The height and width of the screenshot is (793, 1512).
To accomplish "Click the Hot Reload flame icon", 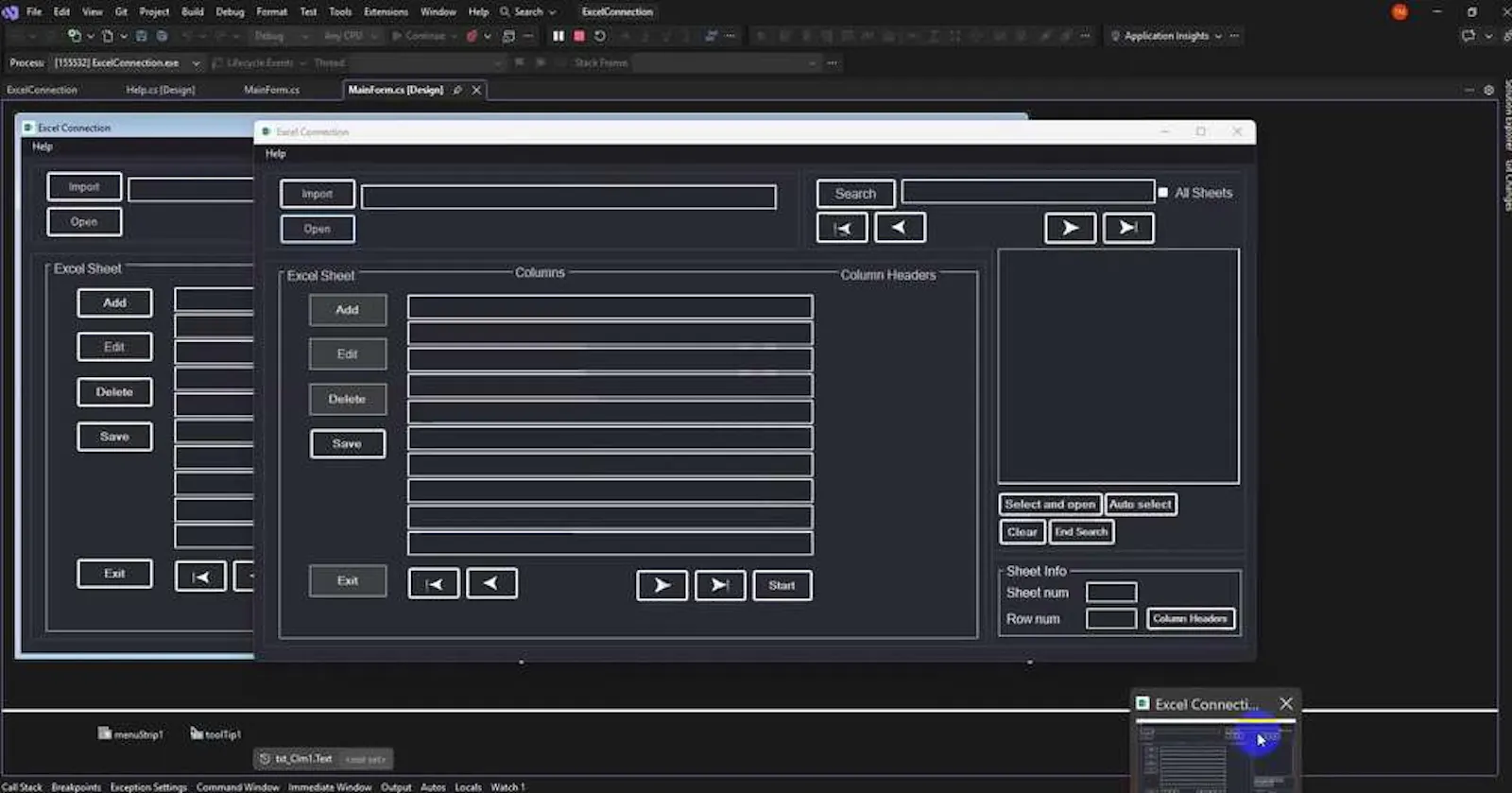I will pyautogui.click(x=472, y=36).
